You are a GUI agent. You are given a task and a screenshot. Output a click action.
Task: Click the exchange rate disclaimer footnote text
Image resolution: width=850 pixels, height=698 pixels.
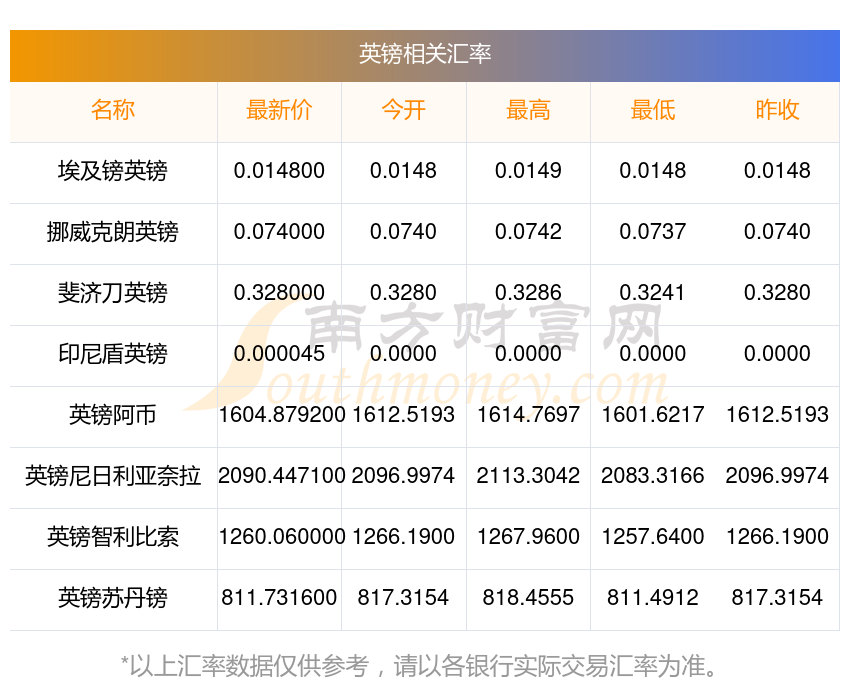tap(418, 665)
